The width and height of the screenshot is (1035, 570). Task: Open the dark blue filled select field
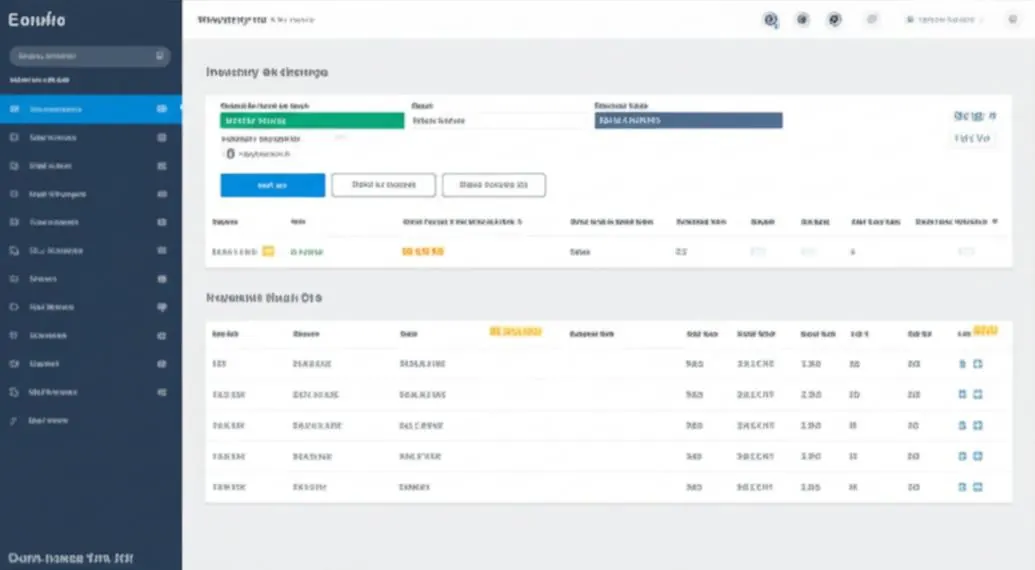[688, 120]
